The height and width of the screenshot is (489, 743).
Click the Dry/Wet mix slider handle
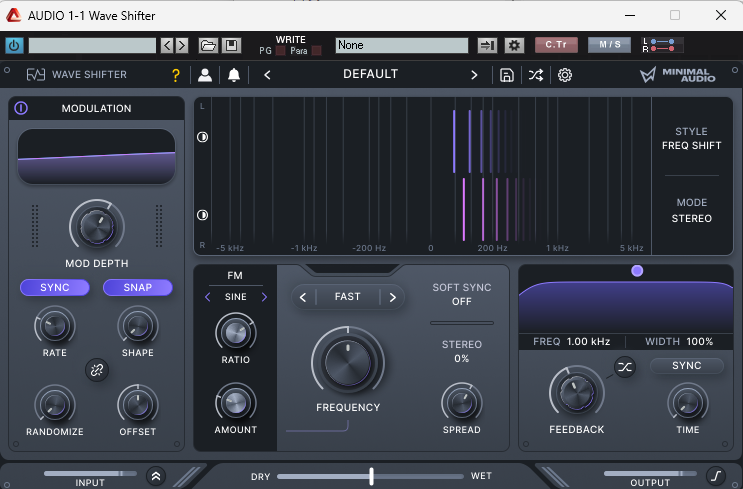coord(372,476)
